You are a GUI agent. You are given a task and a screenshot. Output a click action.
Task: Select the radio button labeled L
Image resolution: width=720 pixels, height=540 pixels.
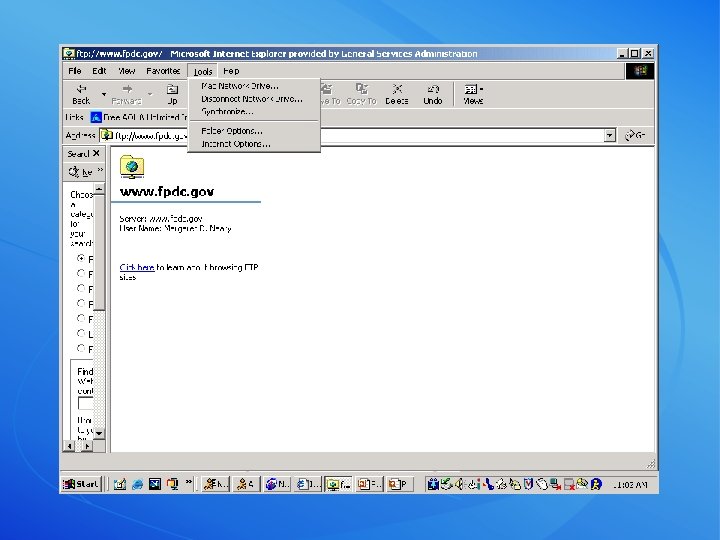[x=81, y=333]
